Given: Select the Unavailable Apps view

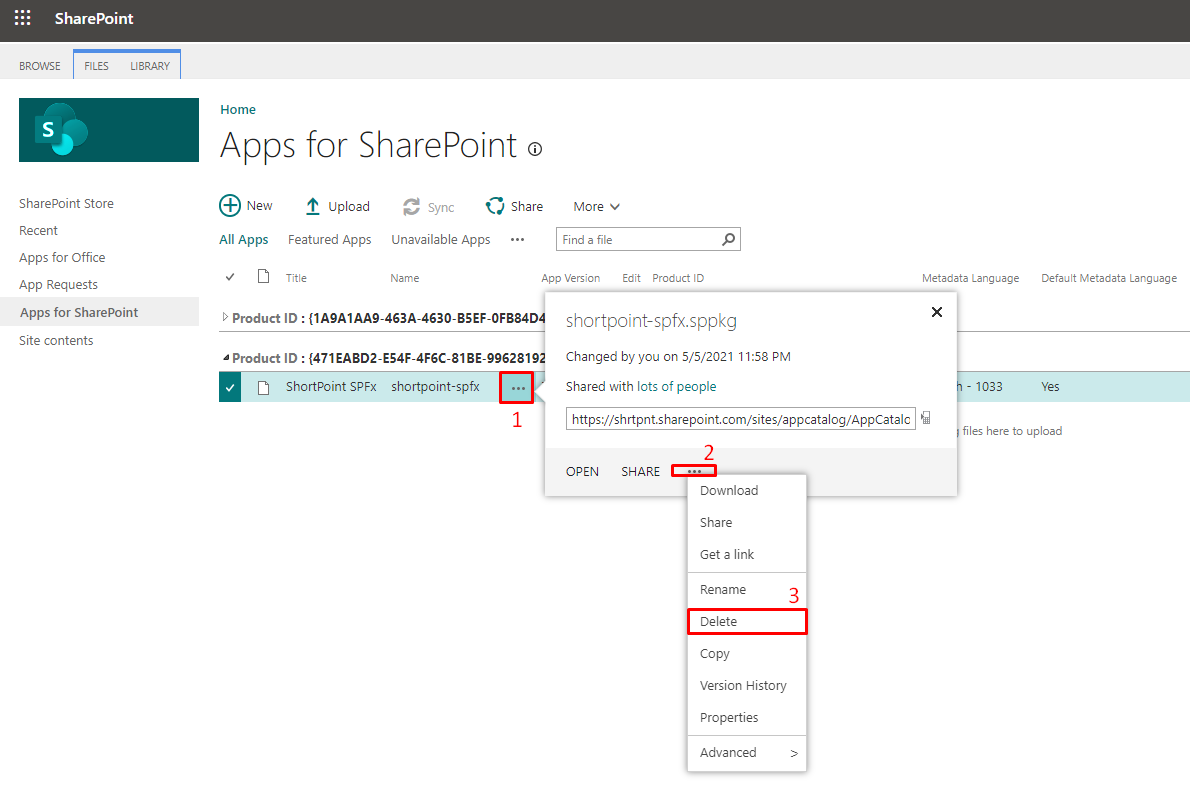Looking at the screenshot, I should [x=441, y=240].
